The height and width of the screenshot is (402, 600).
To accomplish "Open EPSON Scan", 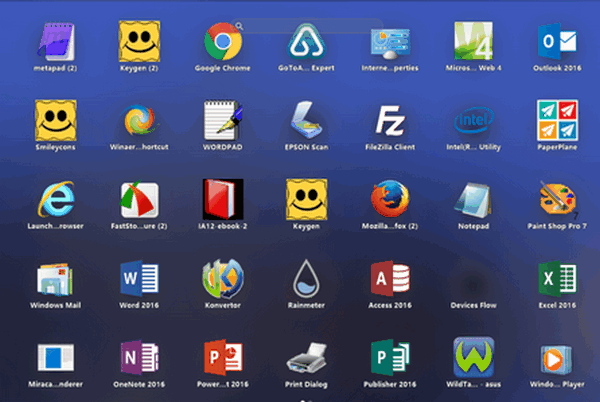I will click(x=306, y=120).
